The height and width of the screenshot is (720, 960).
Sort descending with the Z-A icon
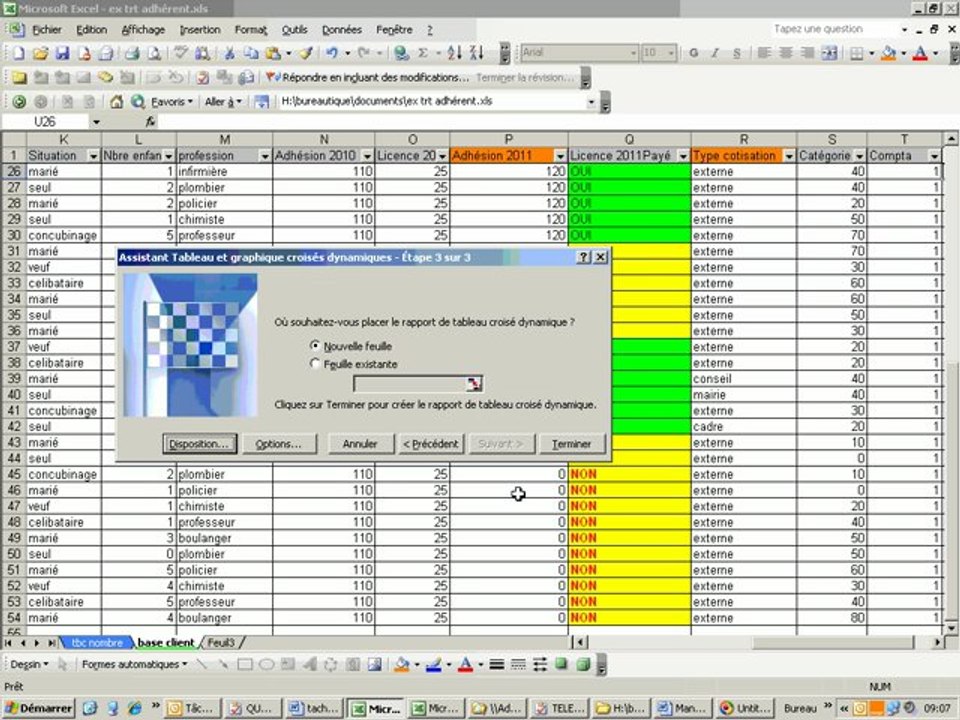pos(476,53)
